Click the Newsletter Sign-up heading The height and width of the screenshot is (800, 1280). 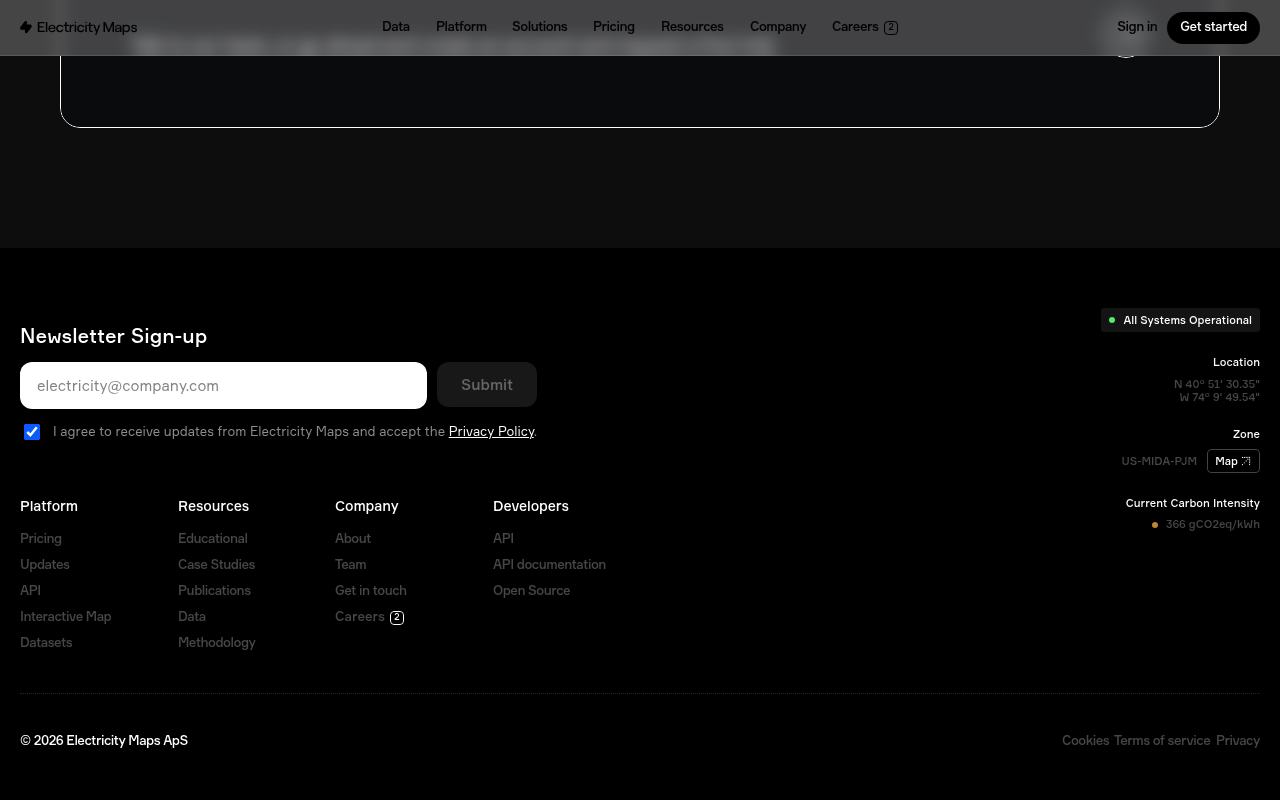pyautogui.click(x=113, y=336)
